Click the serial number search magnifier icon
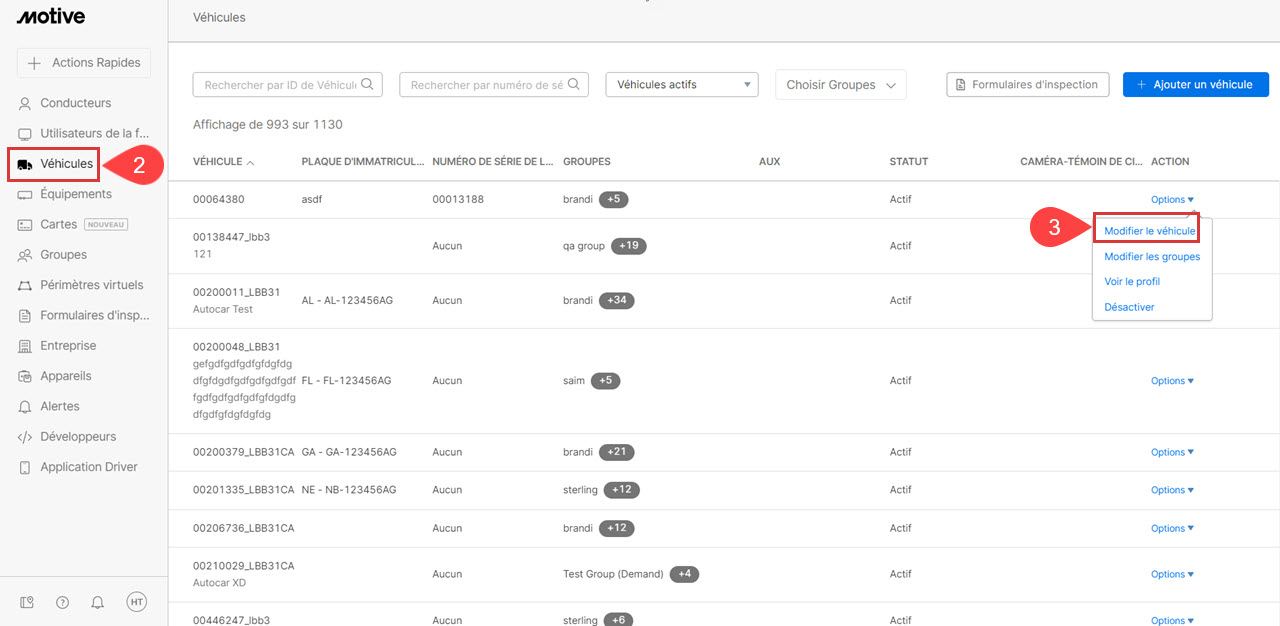Screen dimensions: 1280x626 (574, 85)
